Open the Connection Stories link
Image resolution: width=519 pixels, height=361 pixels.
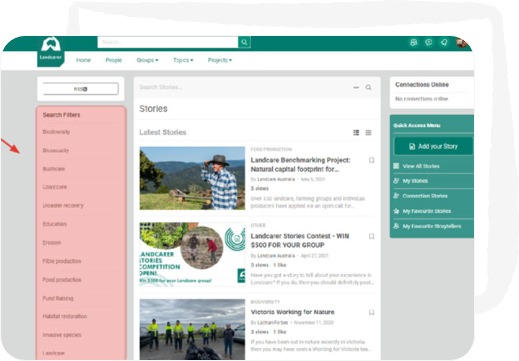coord(425,196)
